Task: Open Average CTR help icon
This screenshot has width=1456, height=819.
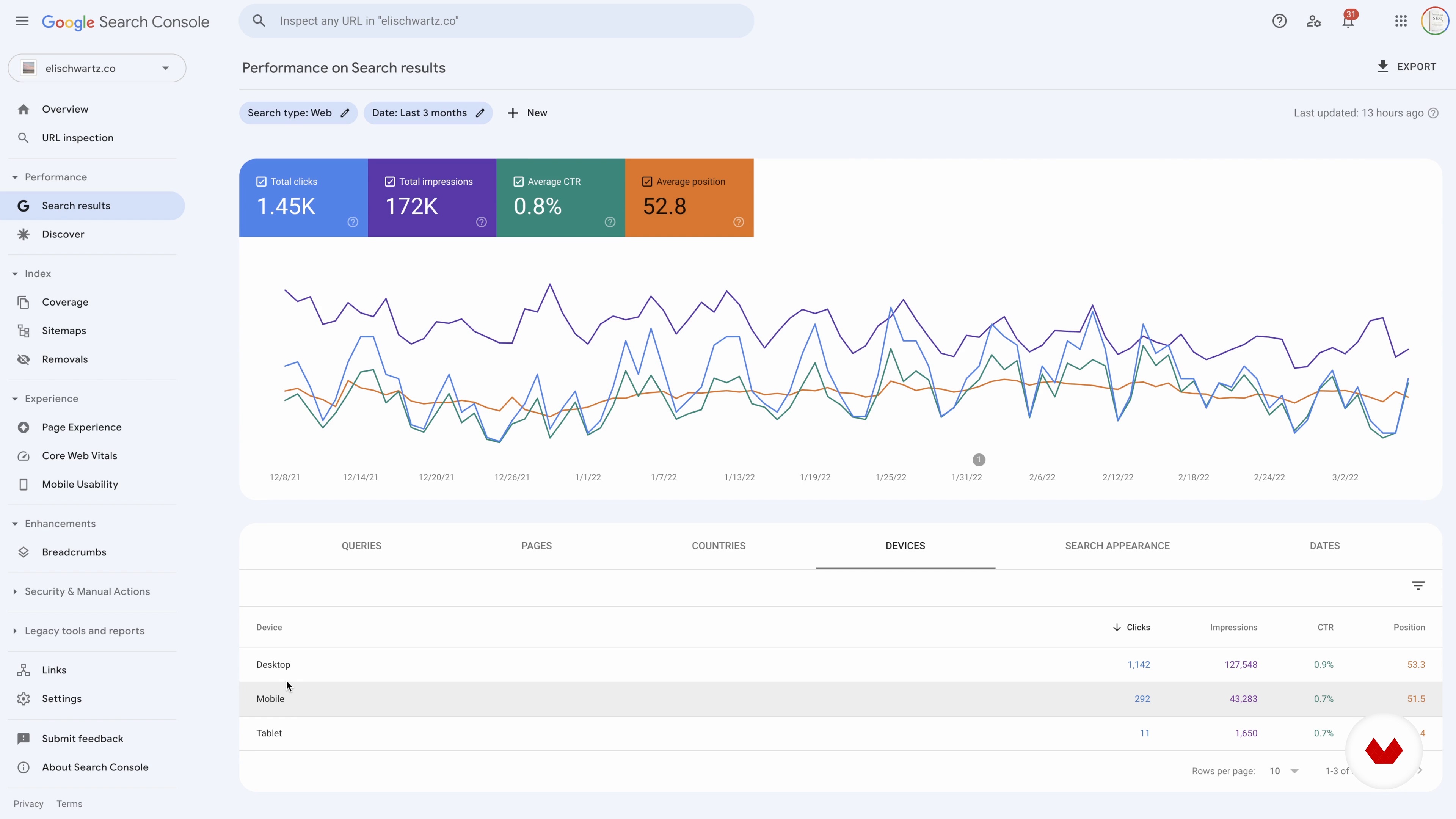Action: click(x=610, y=222)
